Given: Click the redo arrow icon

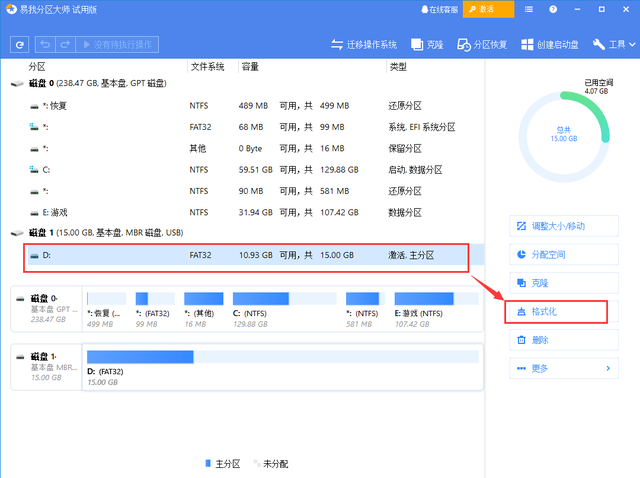Looking at the screenshot, I should (x=65, y=45).
